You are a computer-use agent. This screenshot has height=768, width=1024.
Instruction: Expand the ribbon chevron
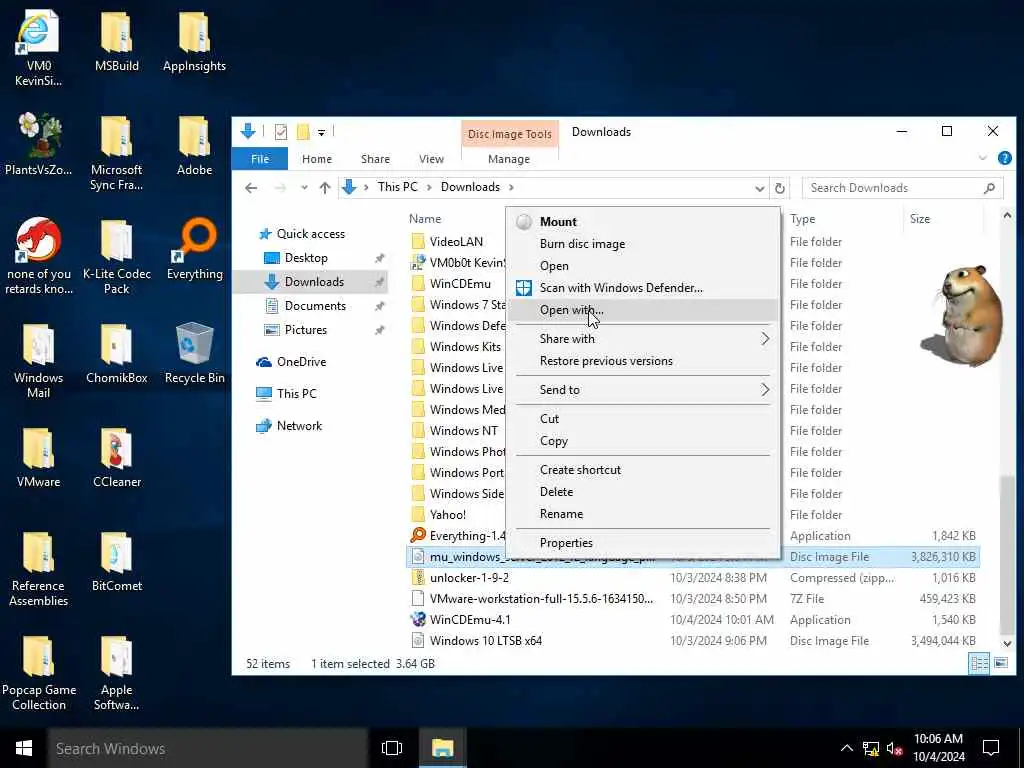coord(982,158)
